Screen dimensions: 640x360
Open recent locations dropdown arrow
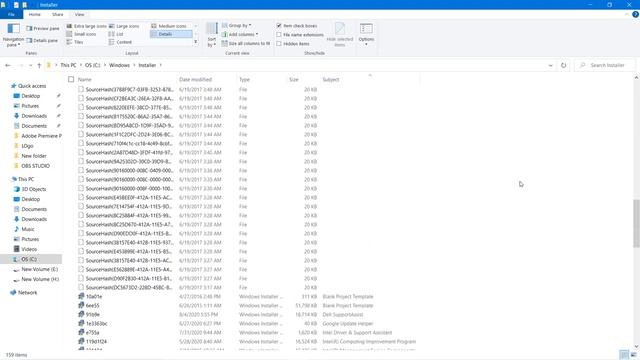31,65
